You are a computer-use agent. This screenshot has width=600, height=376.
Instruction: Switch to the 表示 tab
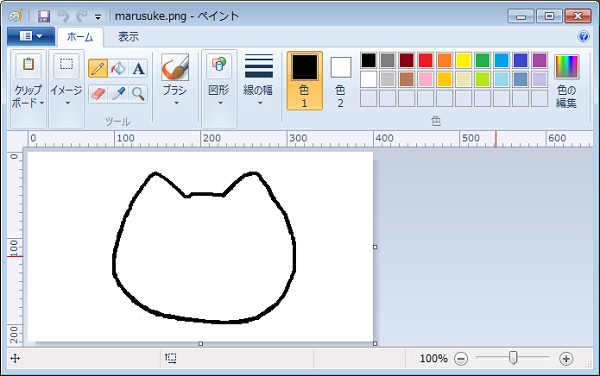pyautogui.click(x=129, y=37)
